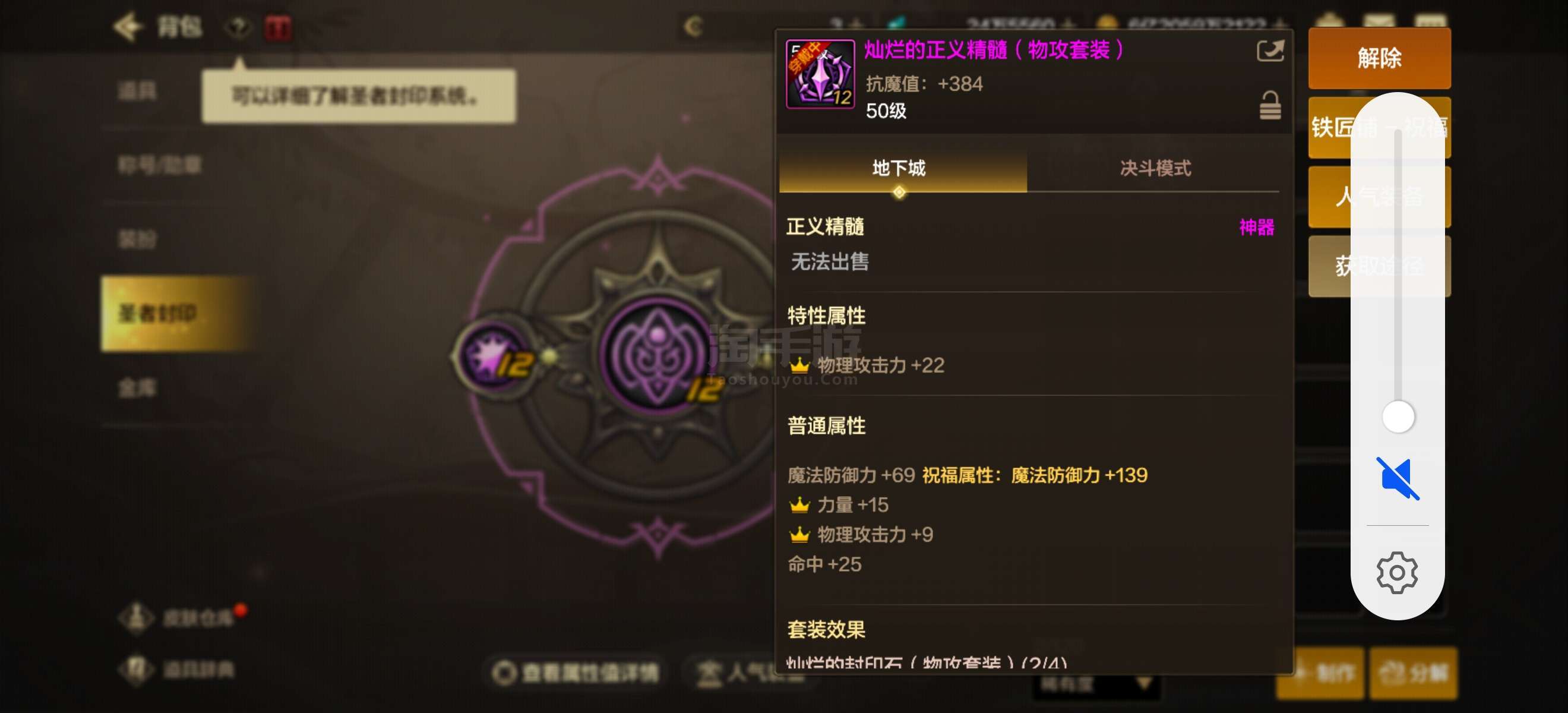Tap the back arrow beside 背包
Screen dimensions: 1568x713
coord(127,26)
